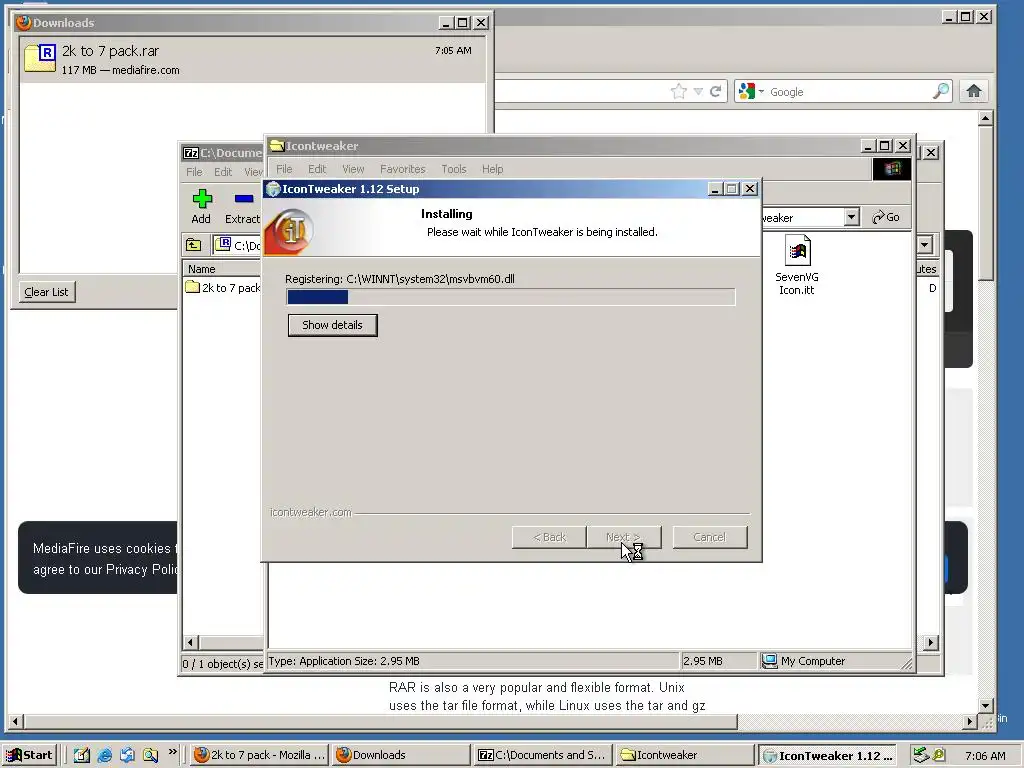Switch to IconTweaker 1.12 taskbar button

pos(827,756)
